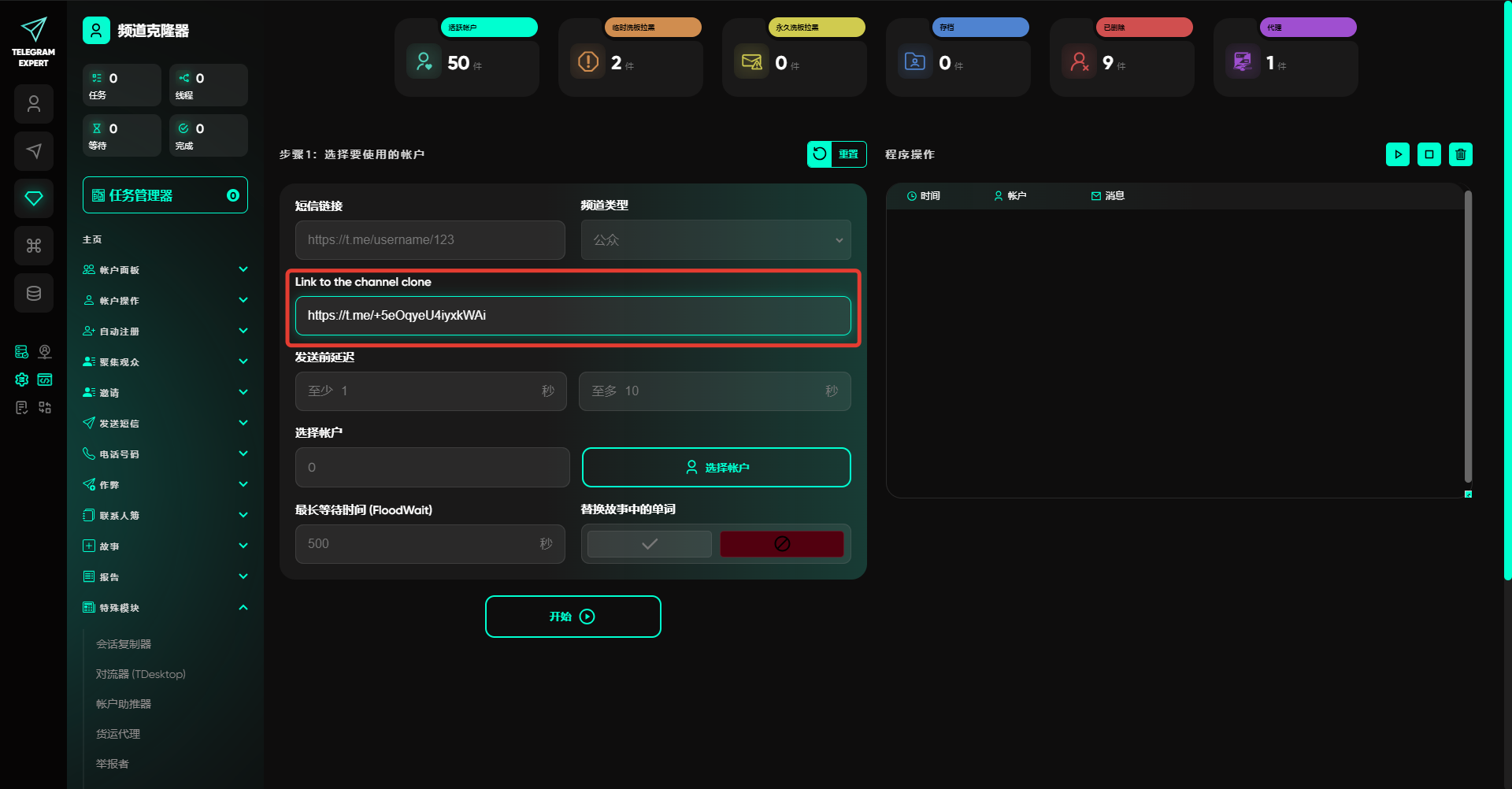1512x789 pixels.
Task: Disable story word replacement via red toggle
Action: coord(781,544)
